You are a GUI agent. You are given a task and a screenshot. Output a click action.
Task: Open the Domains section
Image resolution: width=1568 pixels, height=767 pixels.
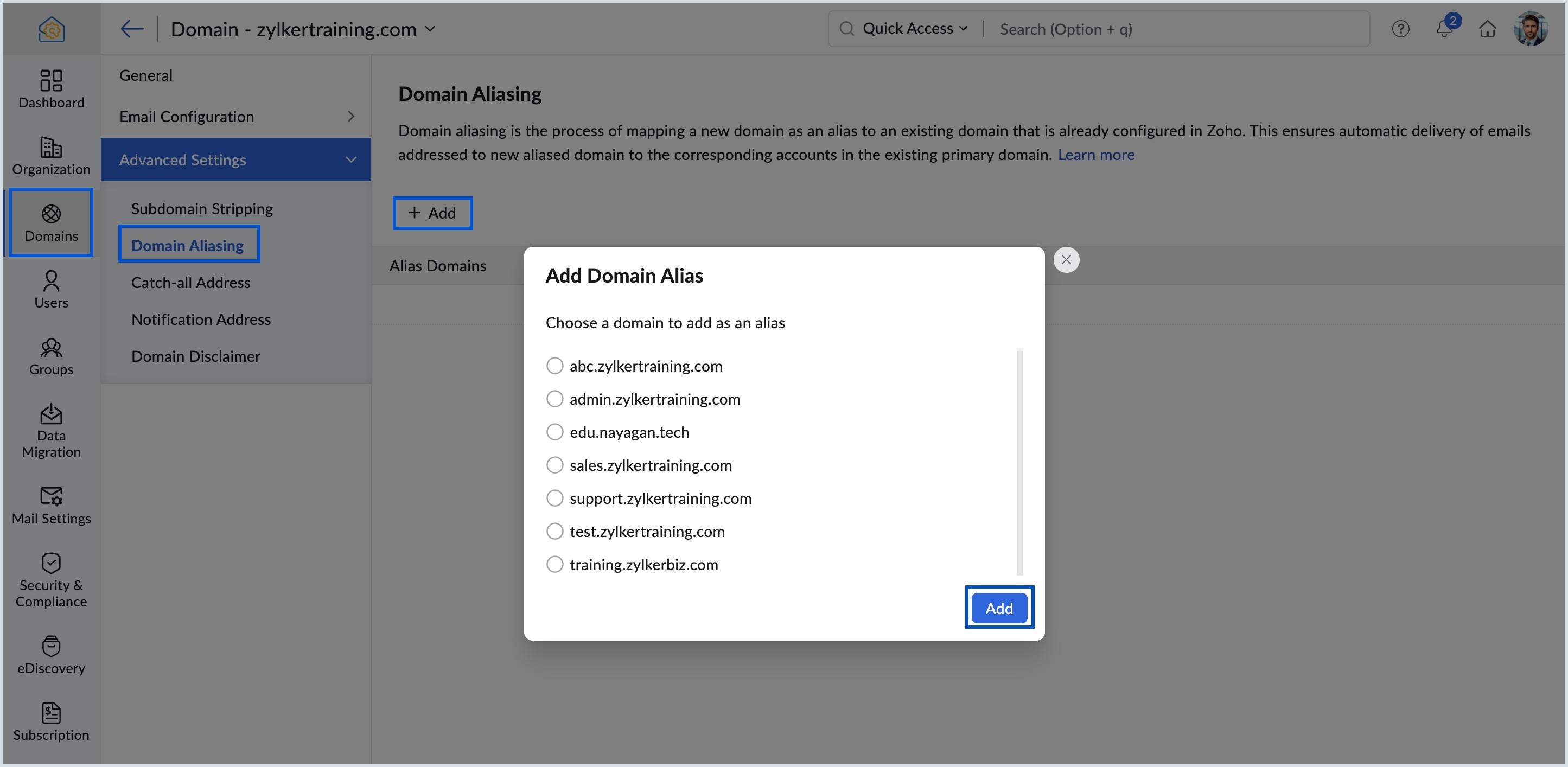[51, 222]
